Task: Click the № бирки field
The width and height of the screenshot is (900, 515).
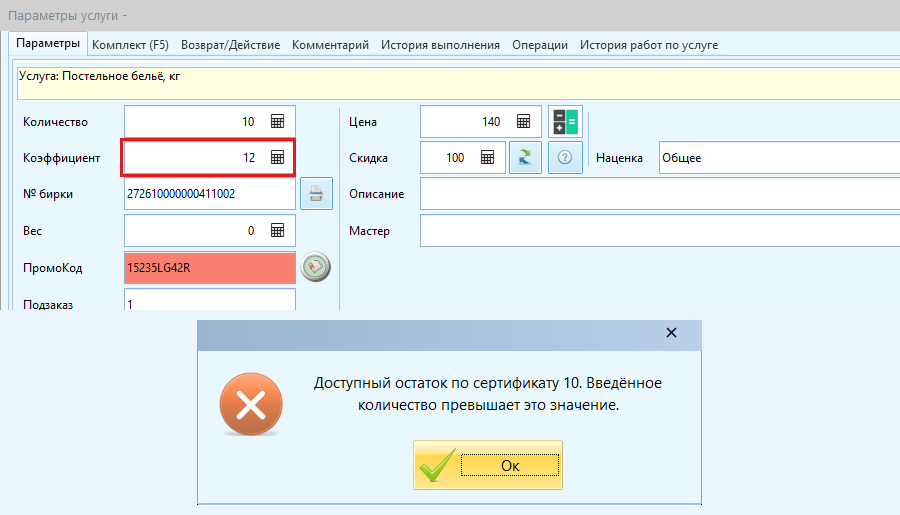Action: pos(210,193)
